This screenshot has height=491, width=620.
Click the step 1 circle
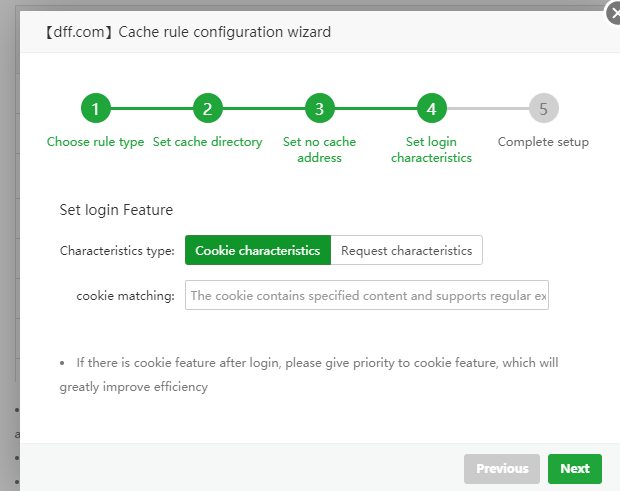[x=95, y=109]
